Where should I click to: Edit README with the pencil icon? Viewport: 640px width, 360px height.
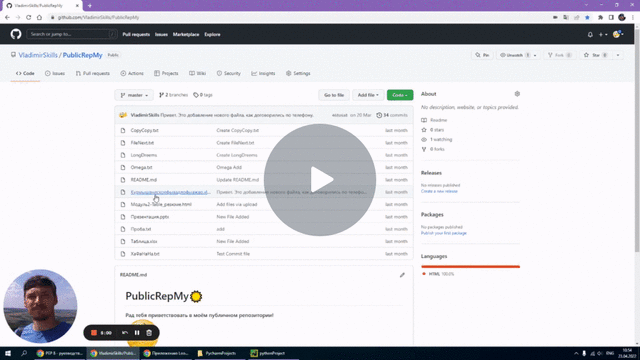(x=402, y=275)
